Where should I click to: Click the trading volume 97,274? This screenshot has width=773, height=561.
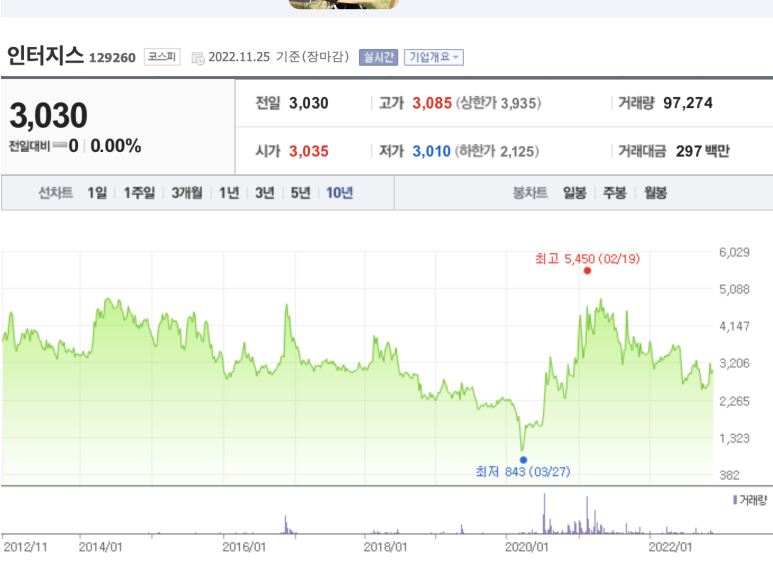click(x=688, y=103)
